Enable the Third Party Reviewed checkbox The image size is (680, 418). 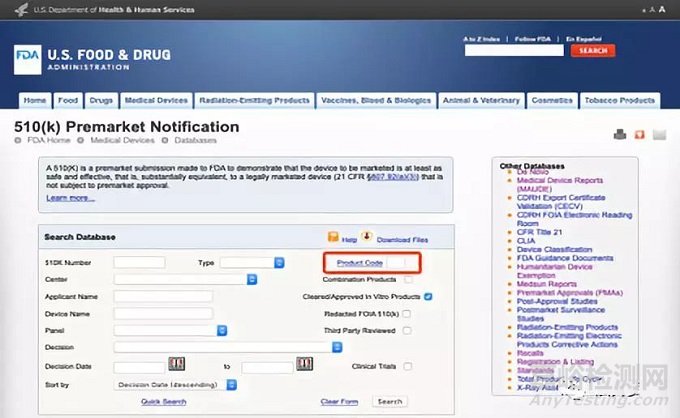click(407, 330)
